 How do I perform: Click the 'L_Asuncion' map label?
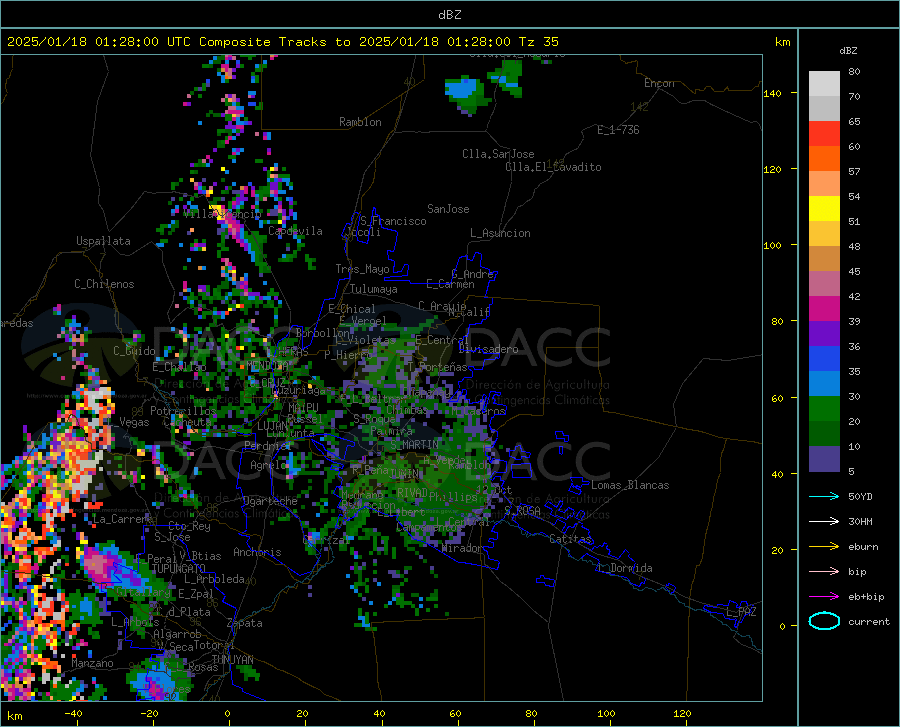[x=500, y=233]
